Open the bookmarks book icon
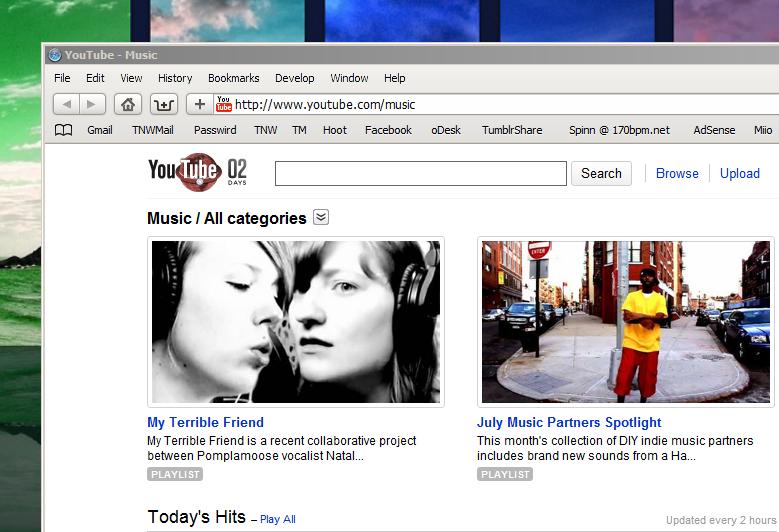 point(63,130)
